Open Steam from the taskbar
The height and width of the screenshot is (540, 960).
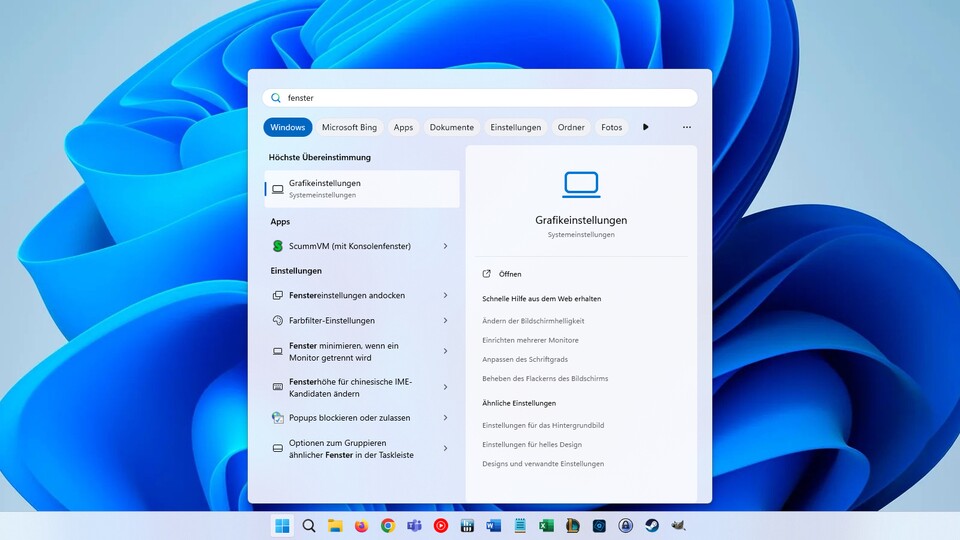pyautogui.click(x=652, y=526)
